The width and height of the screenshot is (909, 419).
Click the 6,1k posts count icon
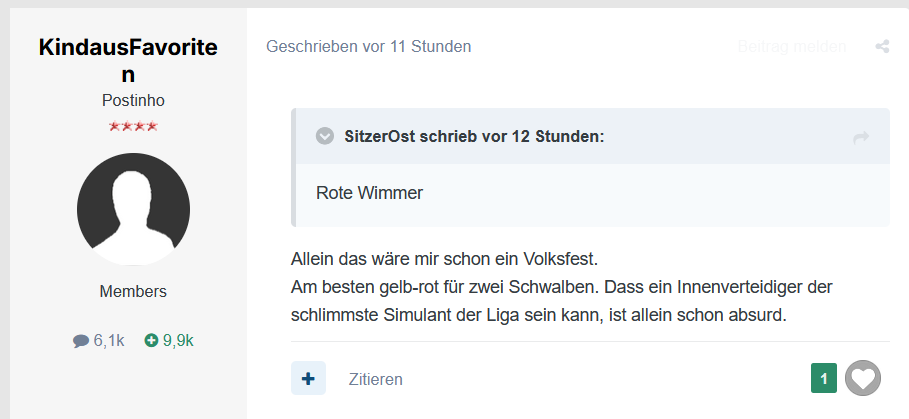pos(81,341)
